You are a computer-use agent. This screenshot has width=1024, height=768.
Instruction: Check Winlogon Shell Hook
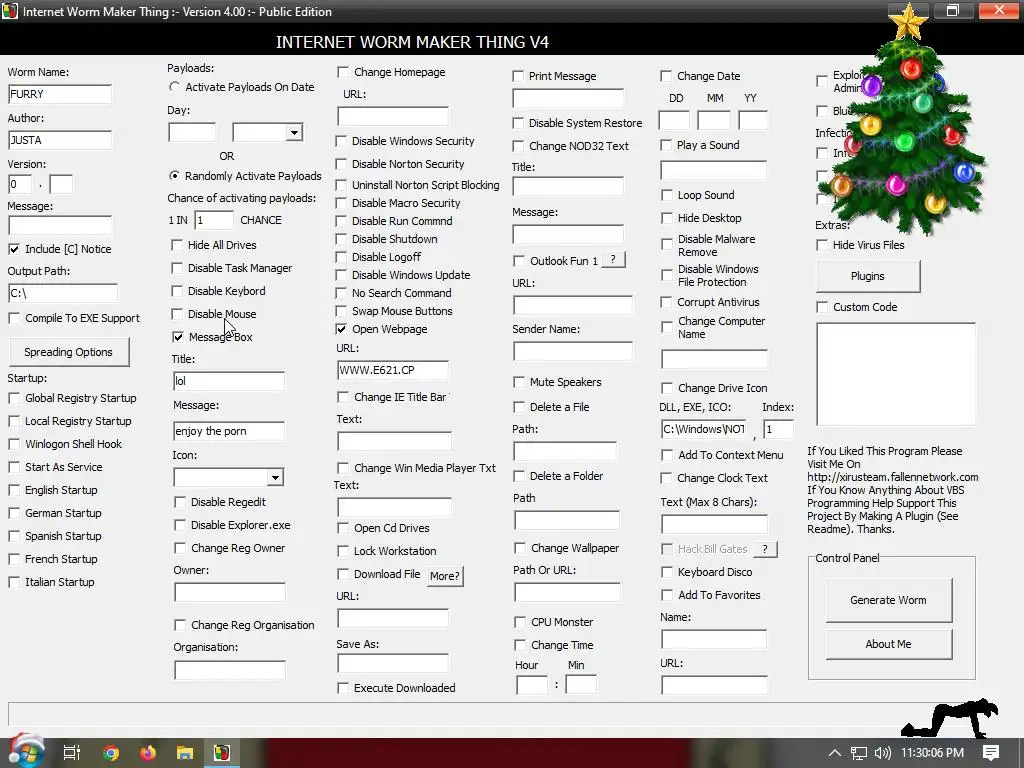pos(14,444)
